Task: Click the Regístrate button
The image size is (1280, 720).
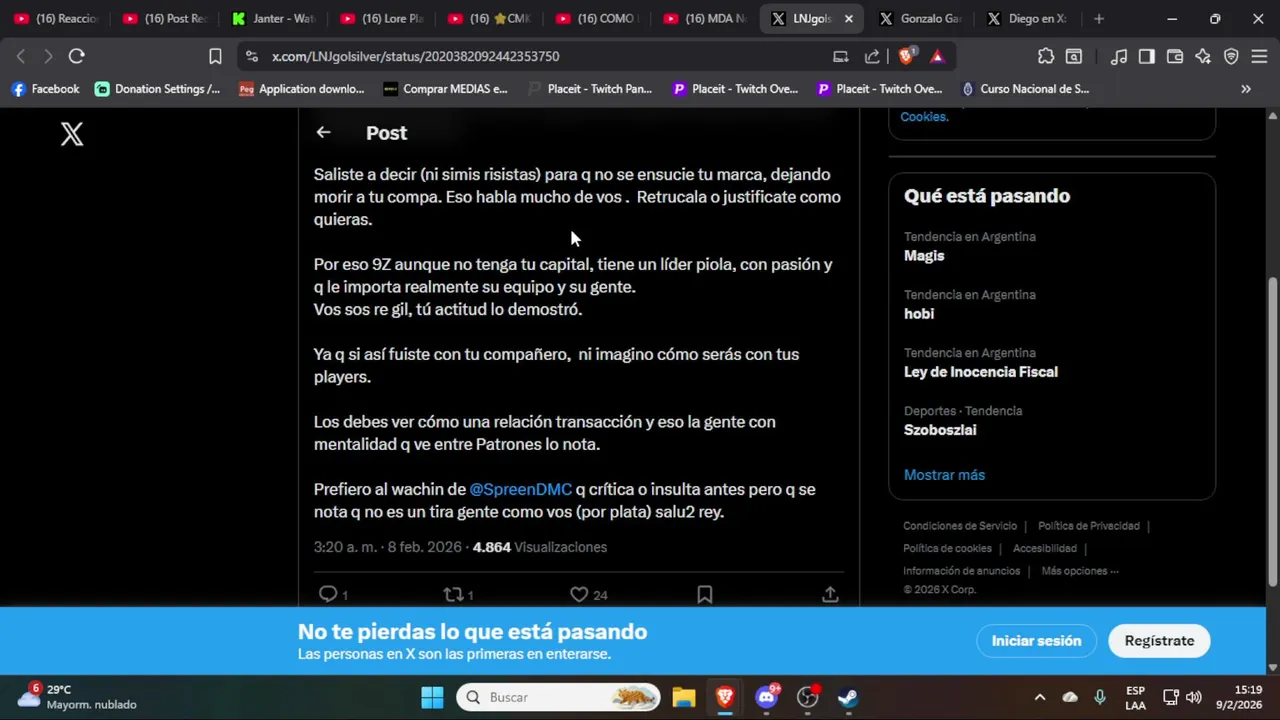Action: [x=1159, y=641]
